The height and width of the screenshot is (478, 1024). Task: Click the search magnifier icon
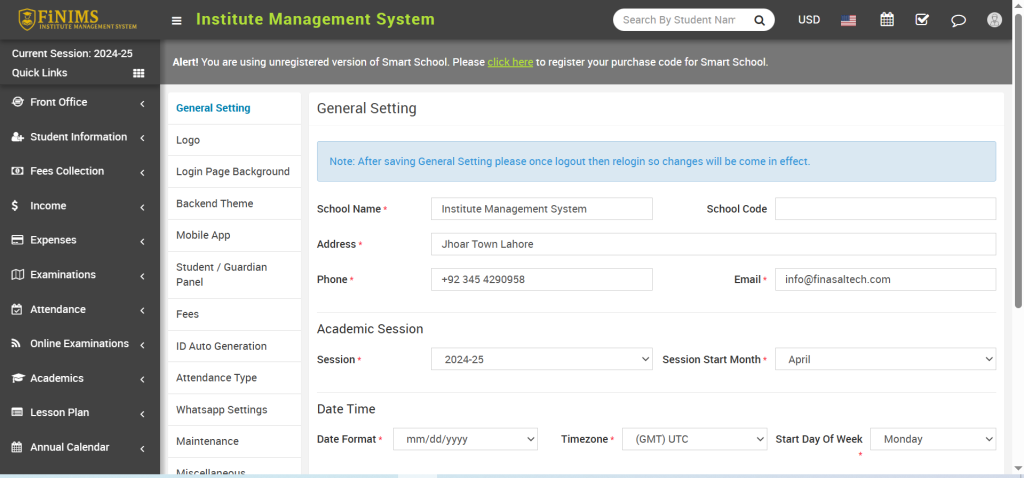[x=759, y=20]
